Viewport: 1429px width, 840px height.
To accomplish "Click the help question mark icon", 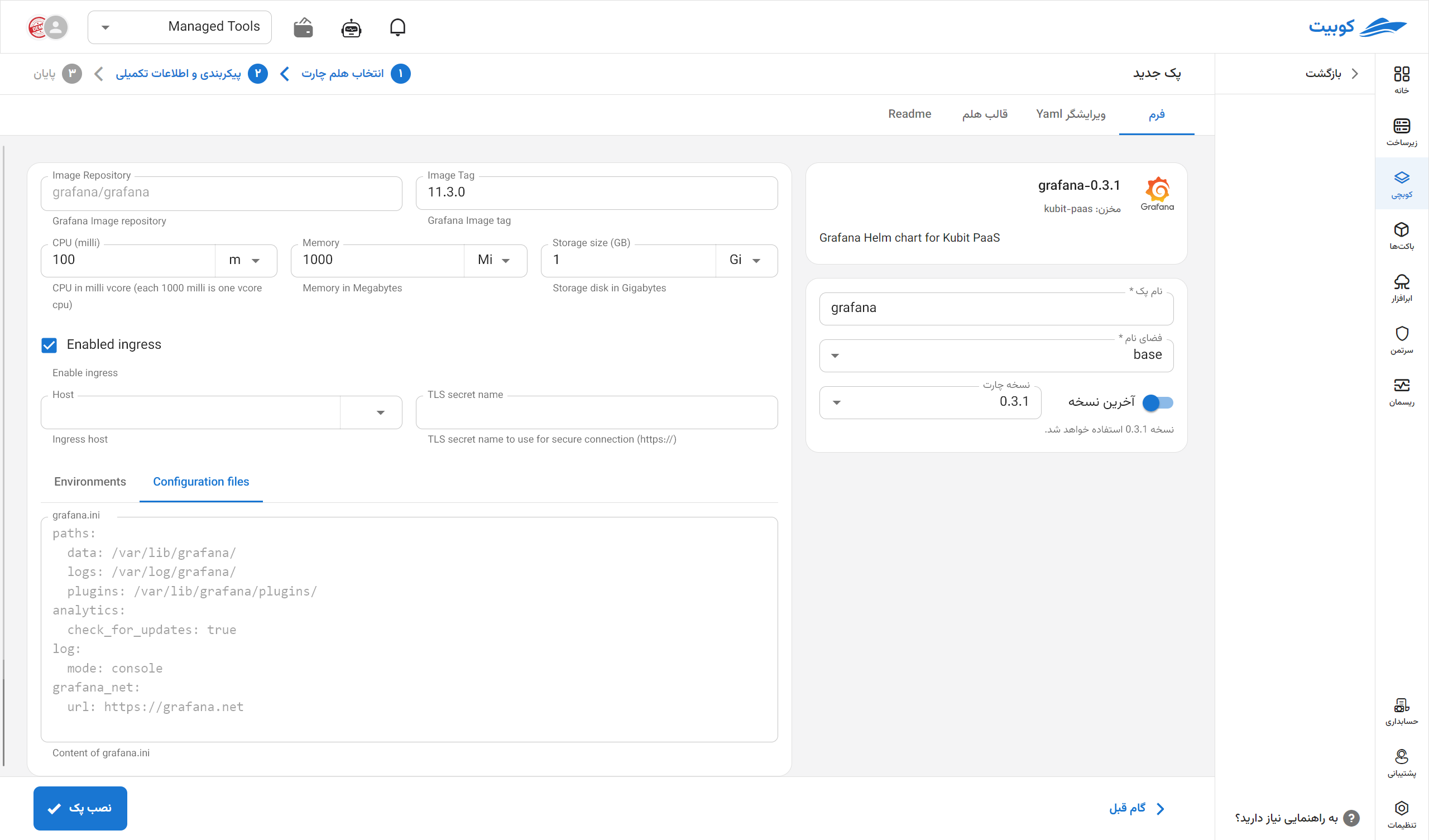I will click(x=1352, y=818).
